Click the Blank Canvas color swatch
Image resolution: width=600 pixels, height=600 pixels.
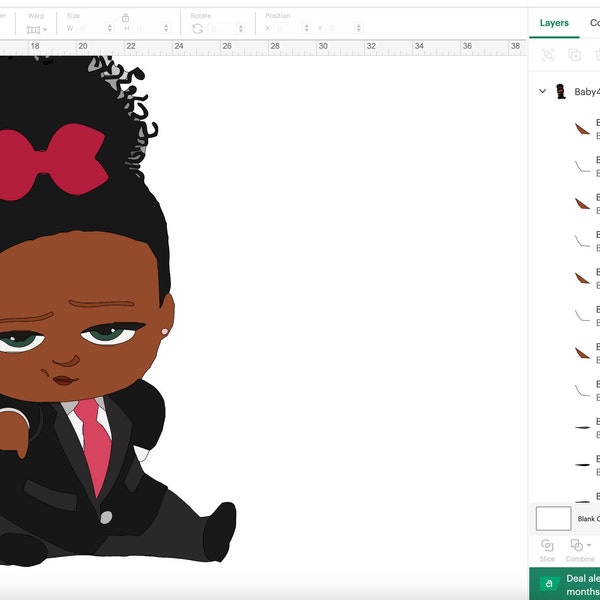pos(553,518)
